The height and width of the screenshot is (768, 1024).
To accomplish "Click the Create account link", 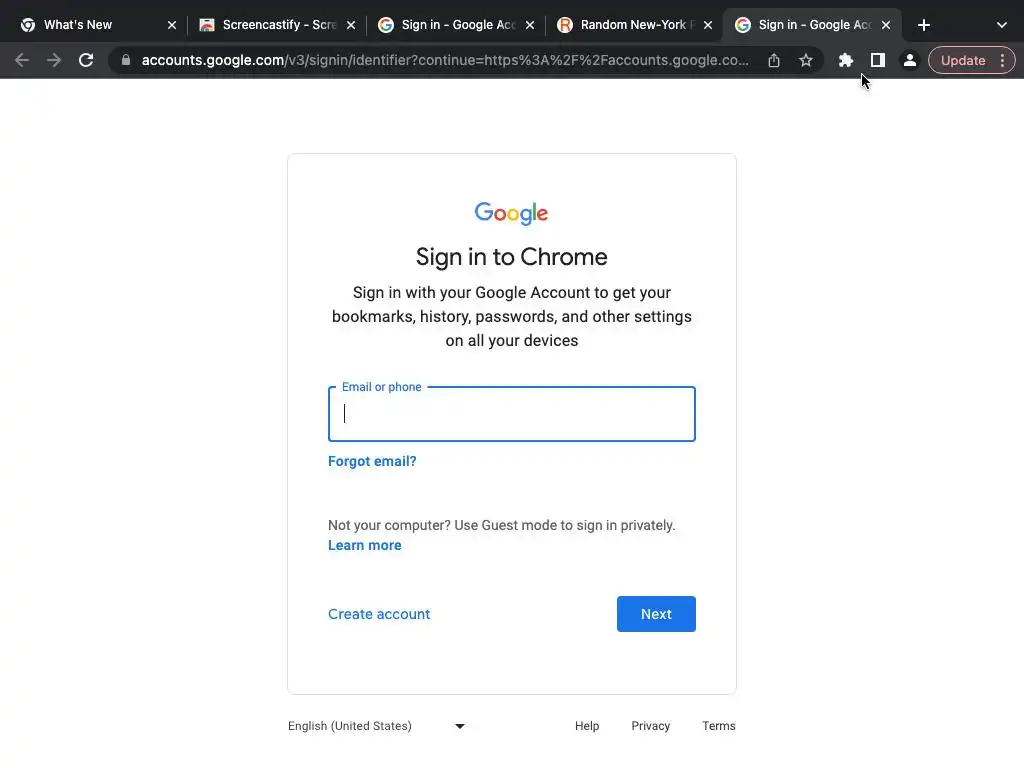I will [379, 614].
